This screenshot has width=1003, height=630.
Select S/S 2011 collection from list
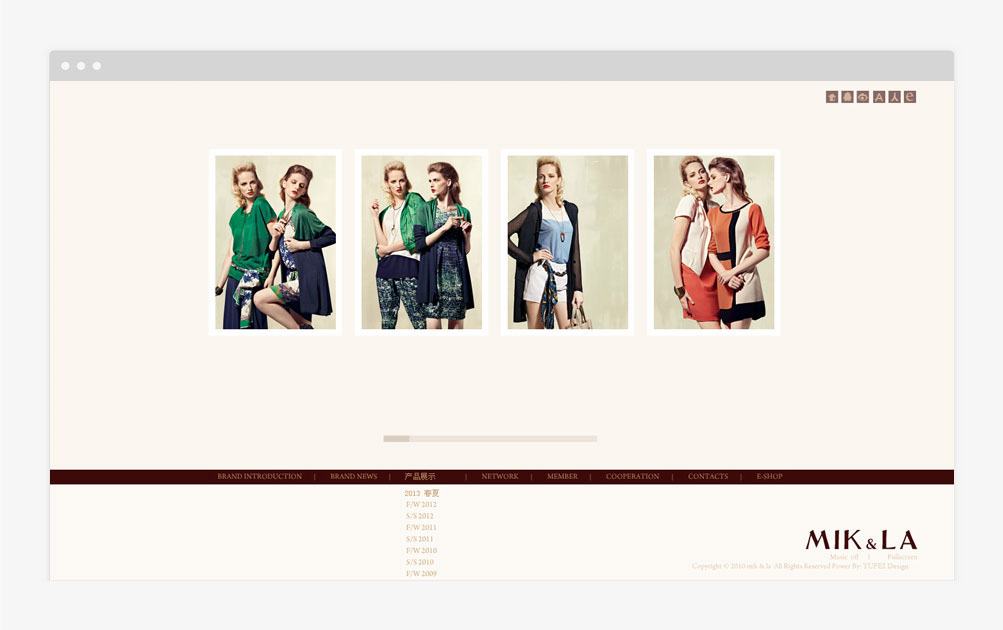coord(420,539)
